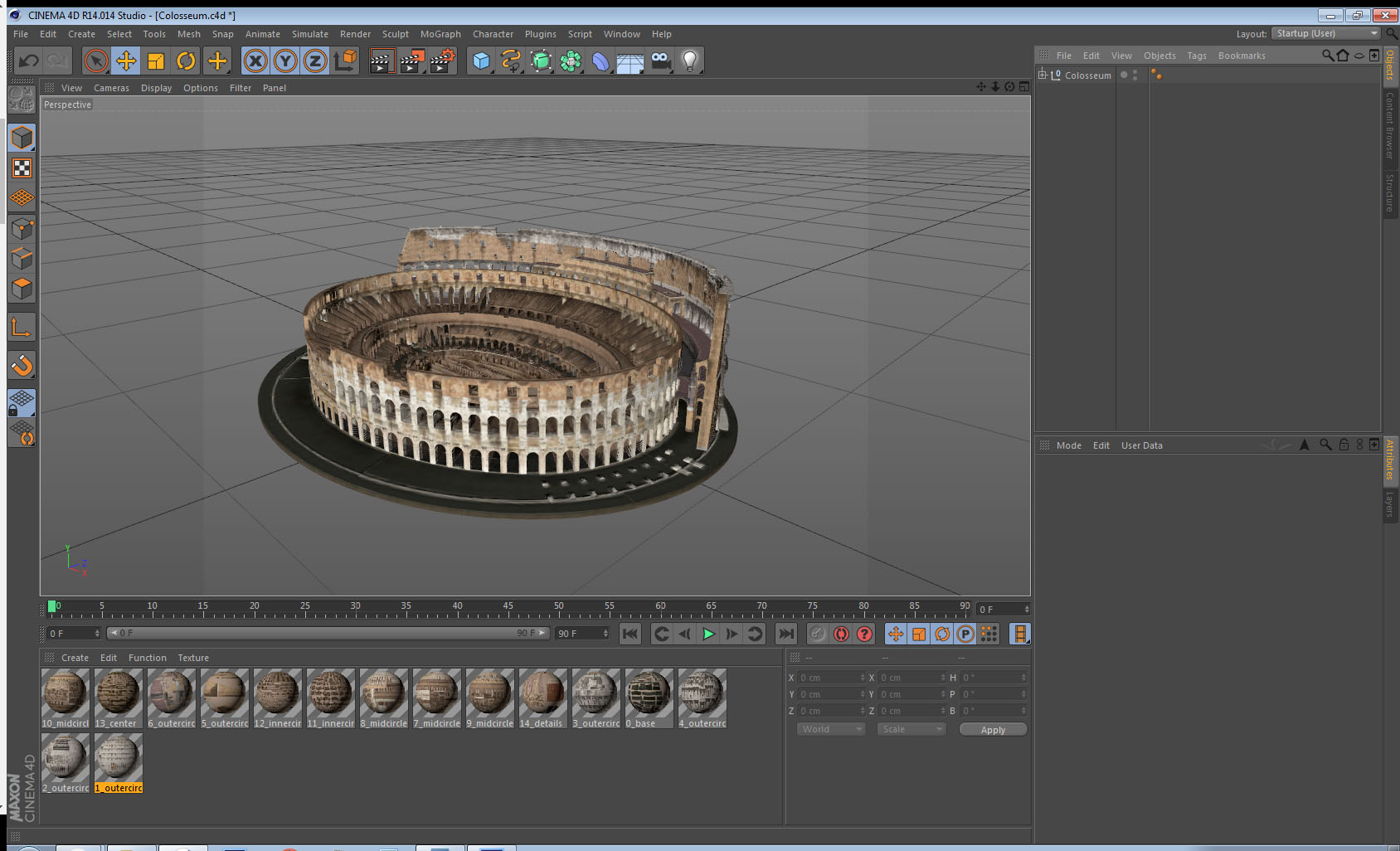Viewport: 1400px width, 851px height.
Task: Open the Sculpt menu
Action: pyautogui.click(x=396, y=34)
